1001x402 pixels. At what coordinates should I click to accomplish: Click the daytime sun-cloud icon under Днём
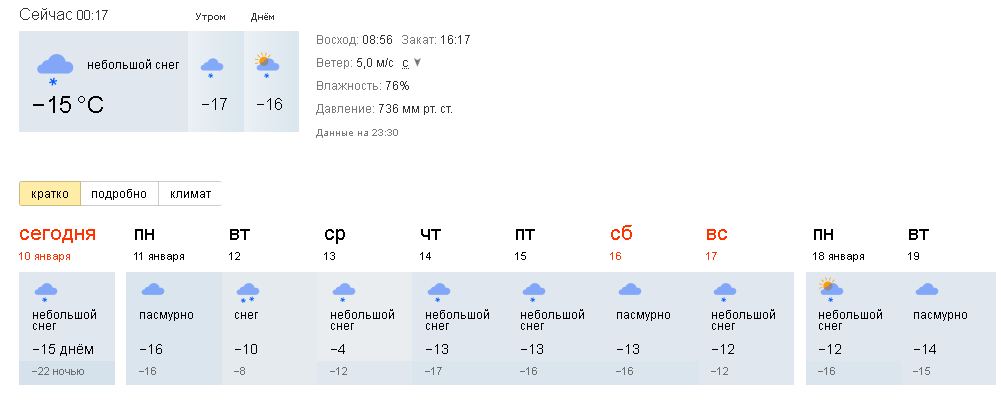point(266,66)
